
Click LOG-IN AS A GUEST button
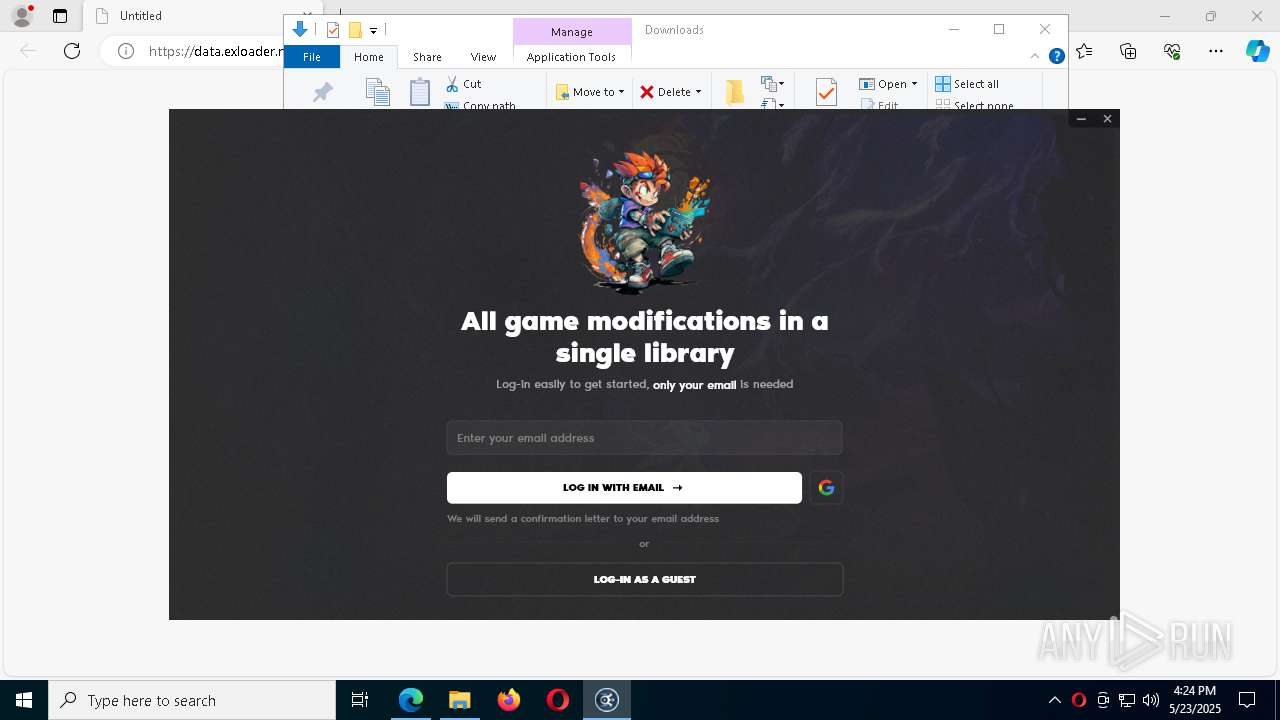pos(645,579)
